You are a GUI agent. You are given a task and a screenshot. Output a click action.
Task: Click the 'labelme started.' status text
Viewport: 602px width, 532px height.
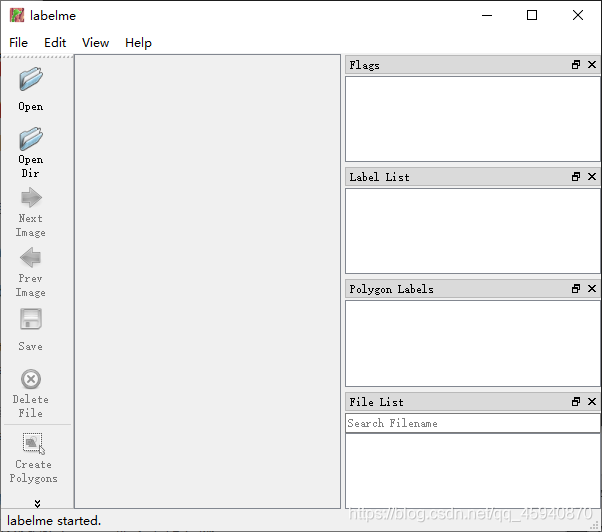point(54,521)
